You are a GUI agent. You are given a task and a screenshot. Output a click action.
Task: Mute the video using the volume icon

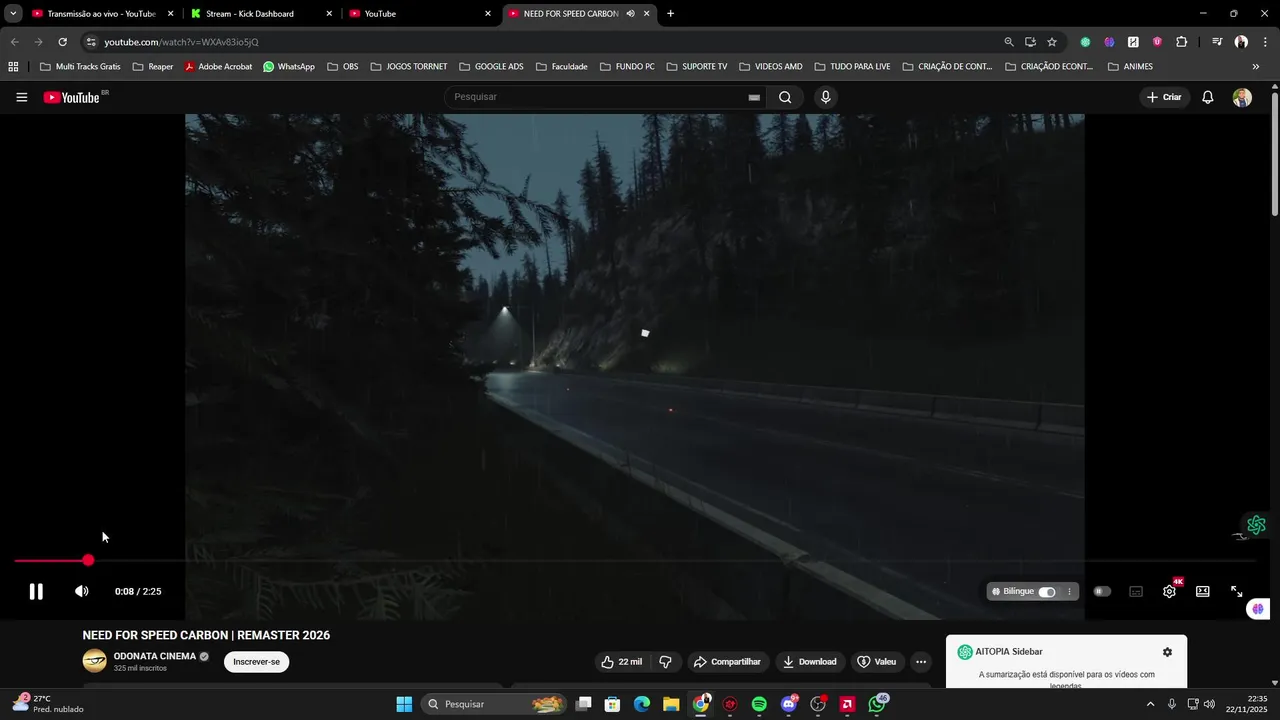point(82,591)
